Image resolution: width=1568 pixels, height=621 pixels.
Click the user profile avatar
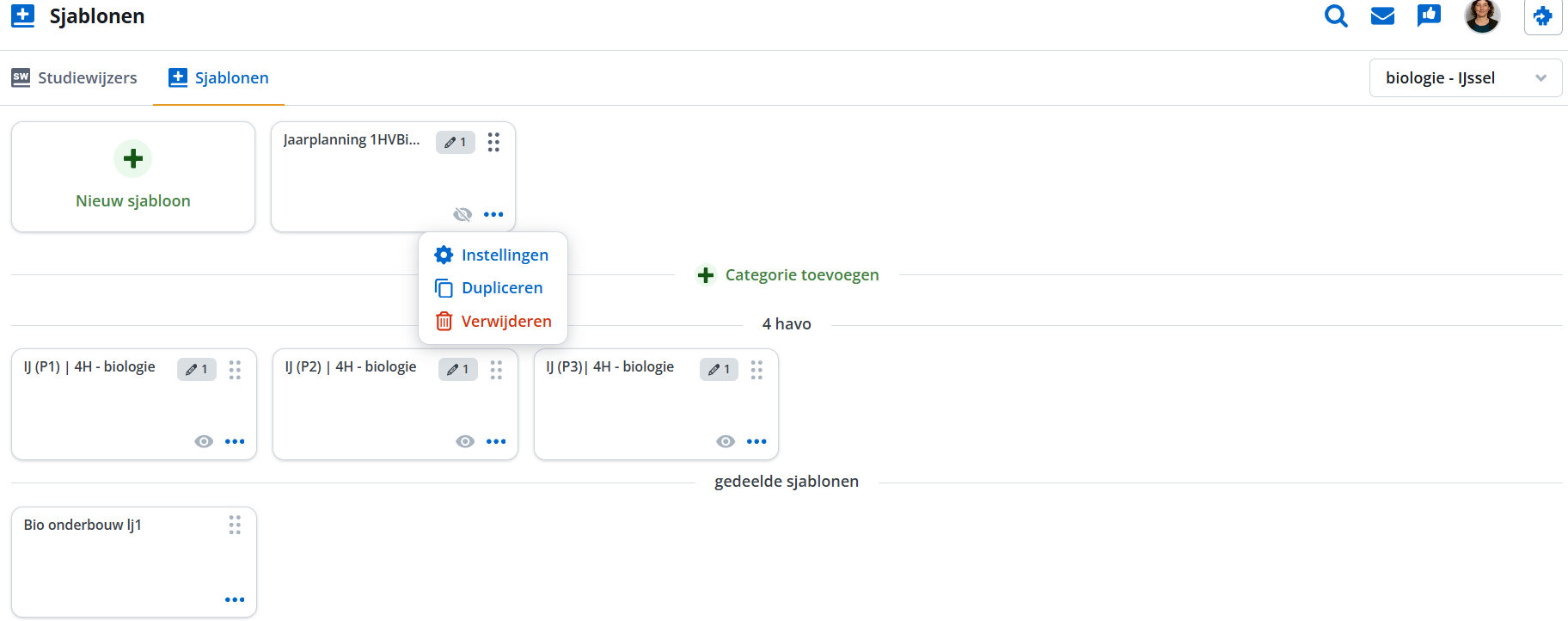1482,15
